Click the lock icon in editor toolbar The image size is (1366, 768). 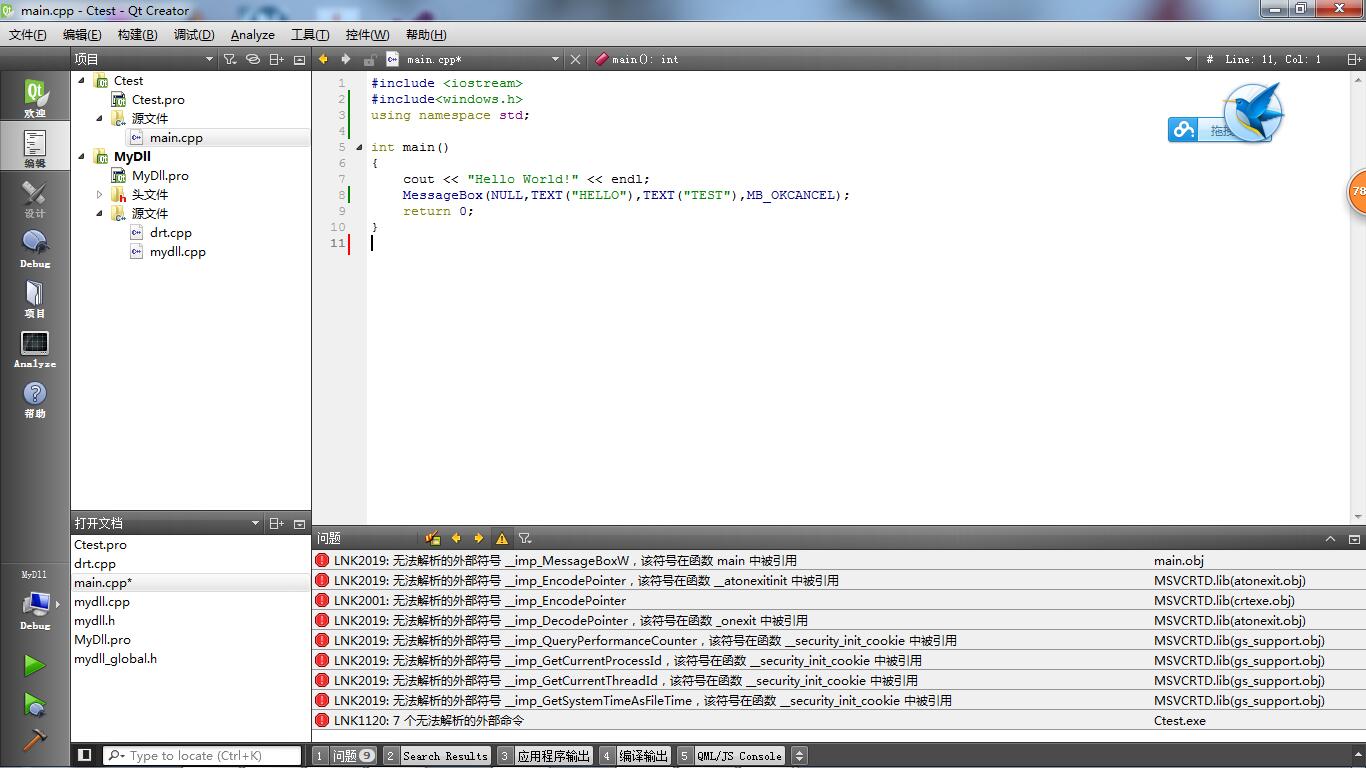point(370,59)
